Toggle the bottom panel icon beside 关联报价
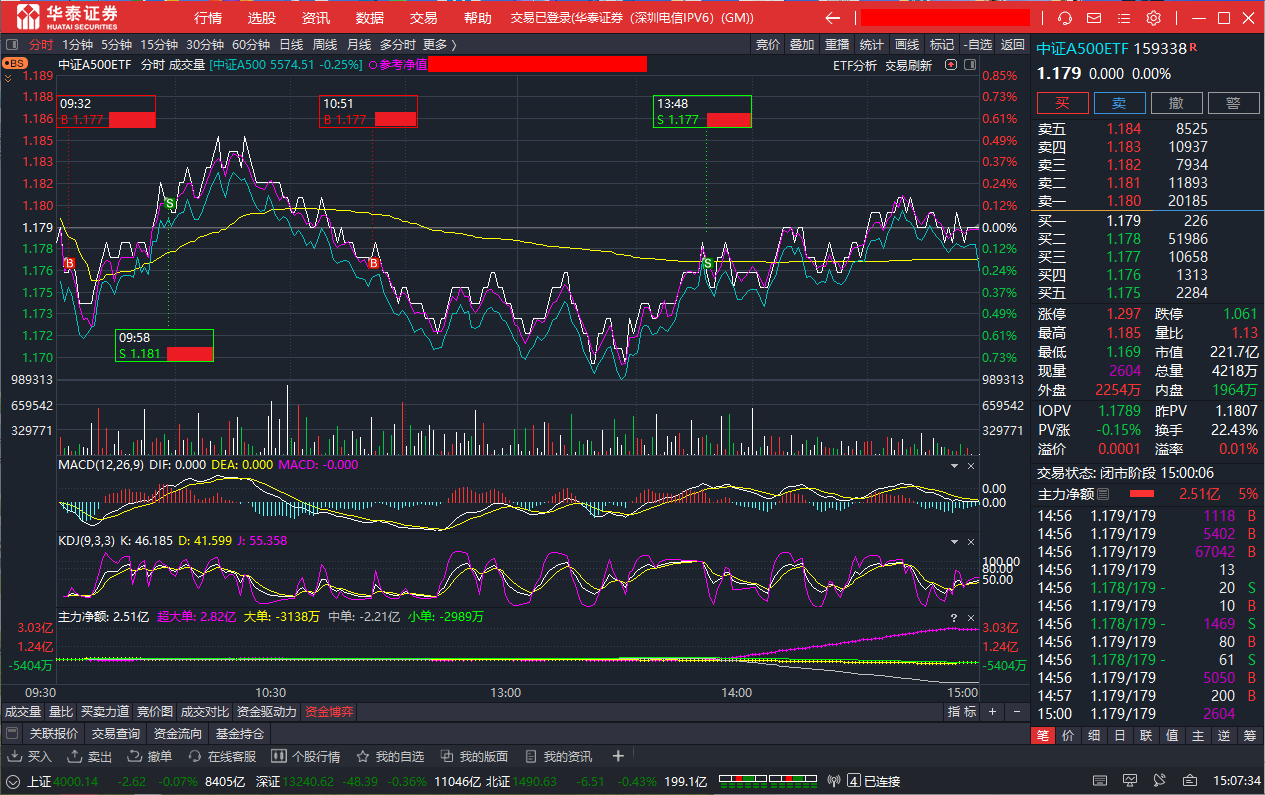 point(12,734)
